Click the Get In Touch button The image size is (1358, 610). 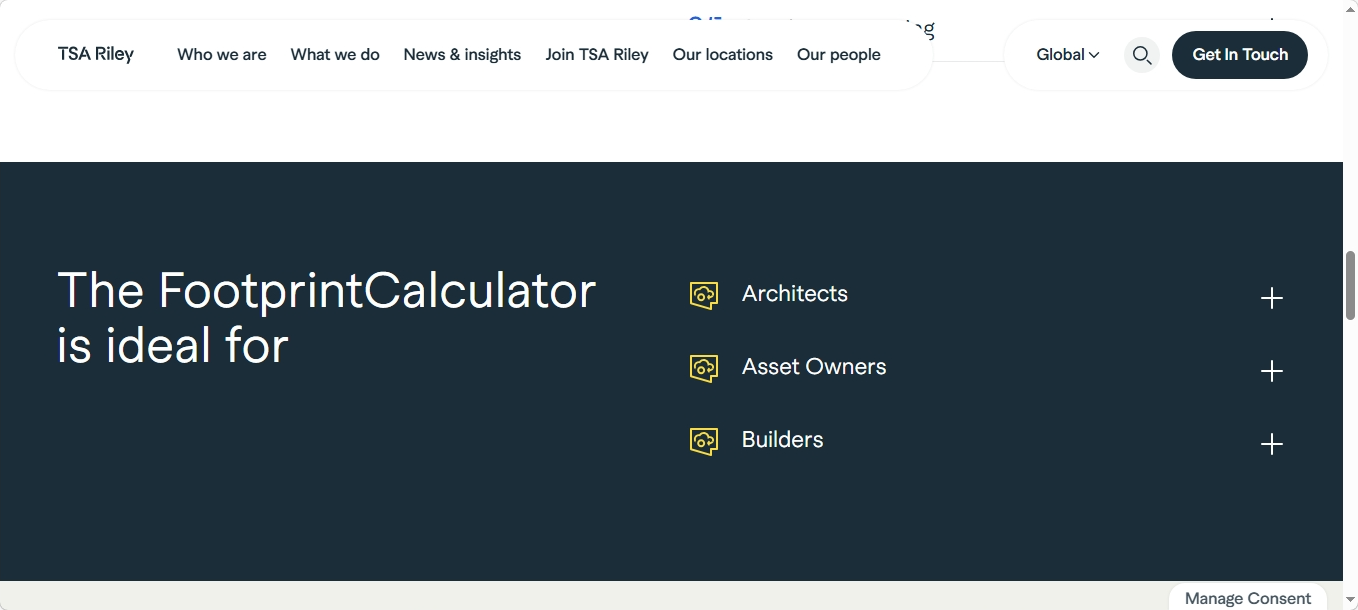1240,55
